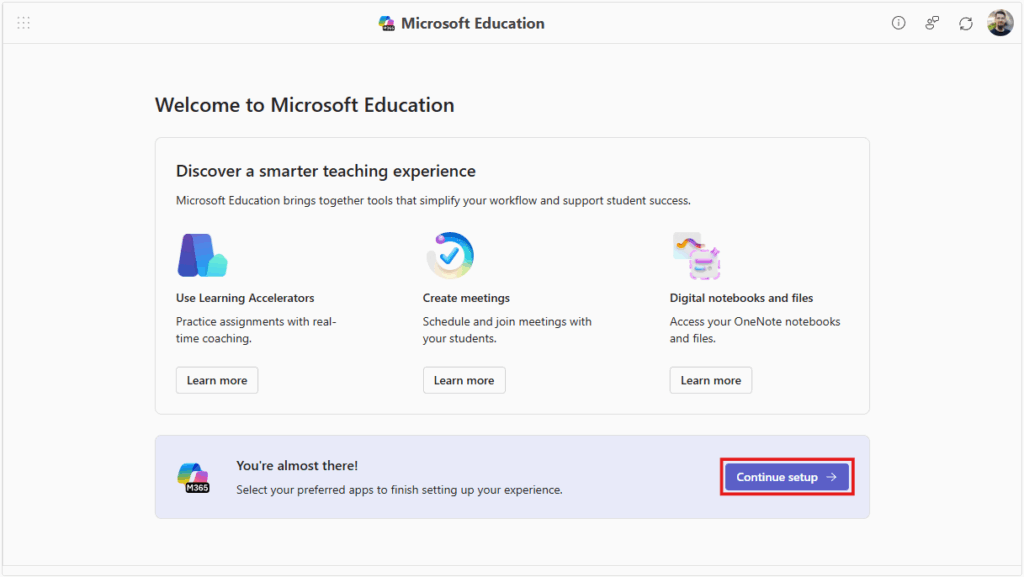
Task: Click the 'Welcome to Microsoft Education' heading
Action: point(304,105)
